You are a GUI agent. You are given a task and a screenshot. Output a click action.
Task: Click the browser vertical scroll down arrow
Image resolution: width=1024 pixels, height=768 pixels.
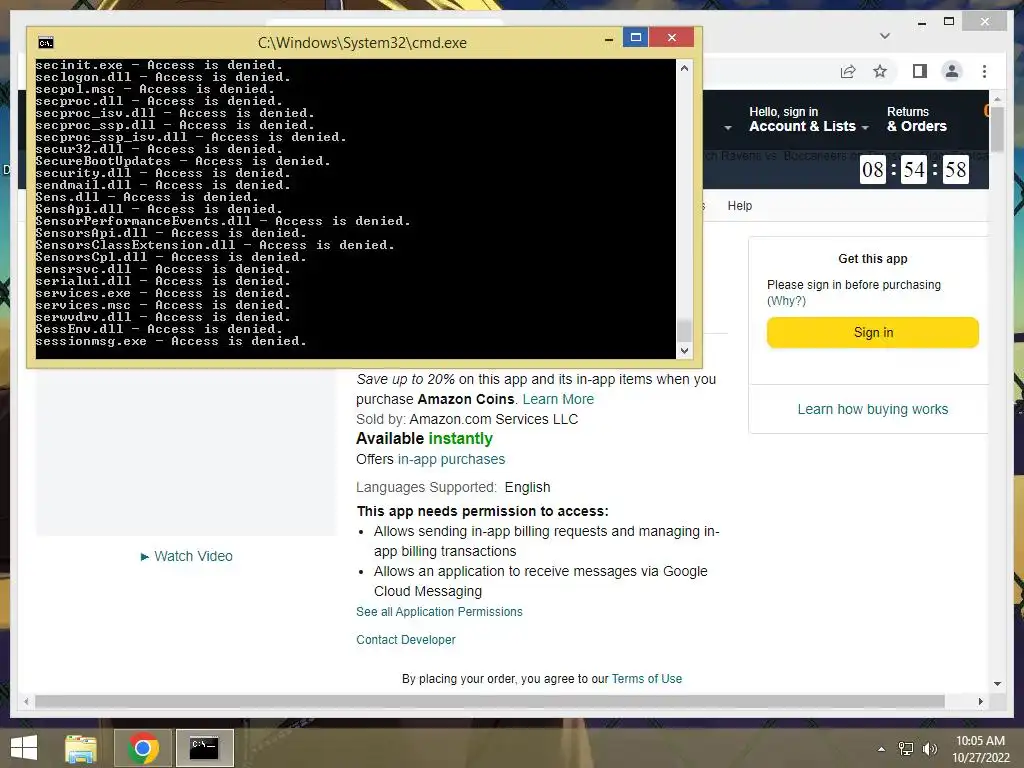997,684
